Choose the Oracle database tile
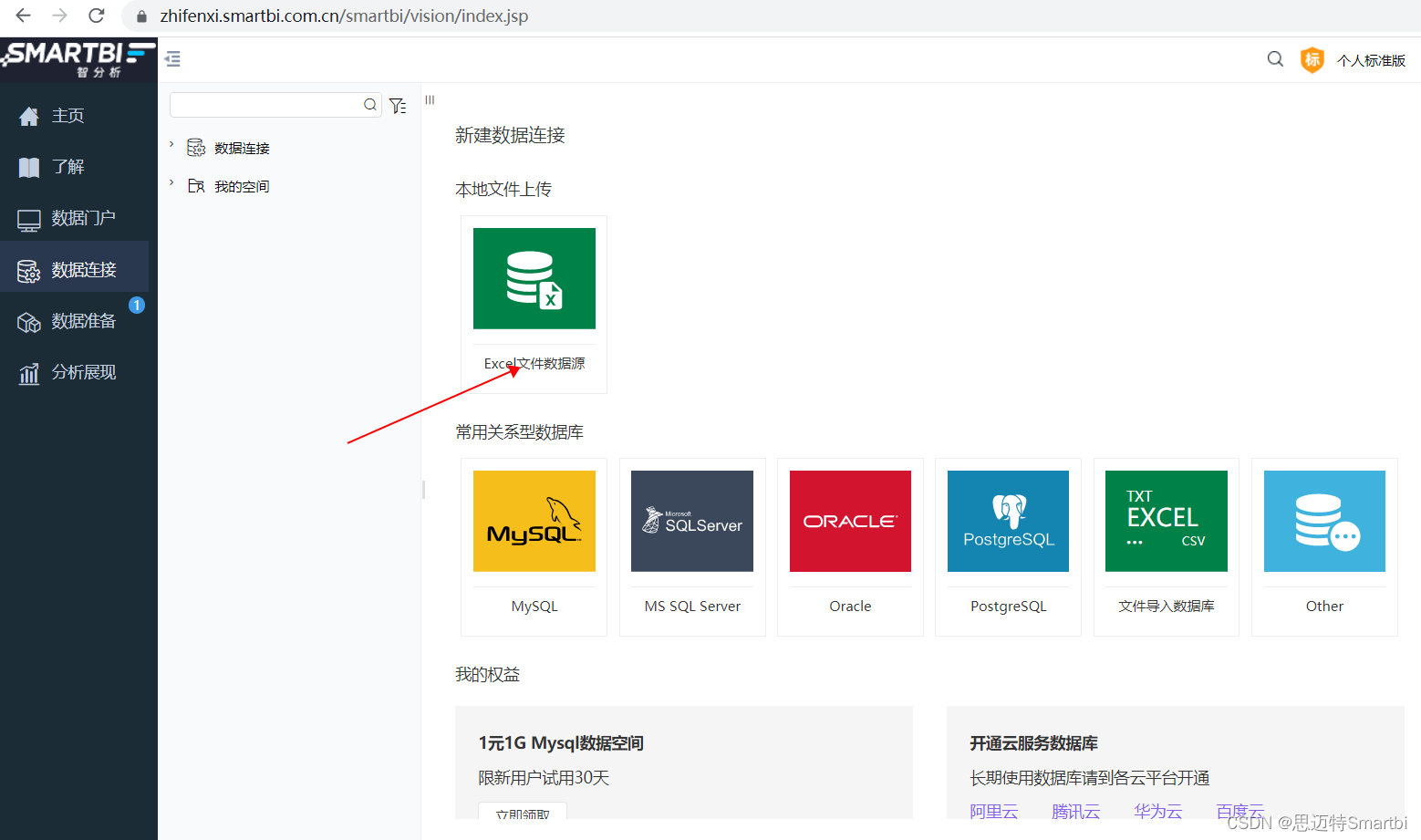Viewport: 1421px width, 840px height. 850,547
